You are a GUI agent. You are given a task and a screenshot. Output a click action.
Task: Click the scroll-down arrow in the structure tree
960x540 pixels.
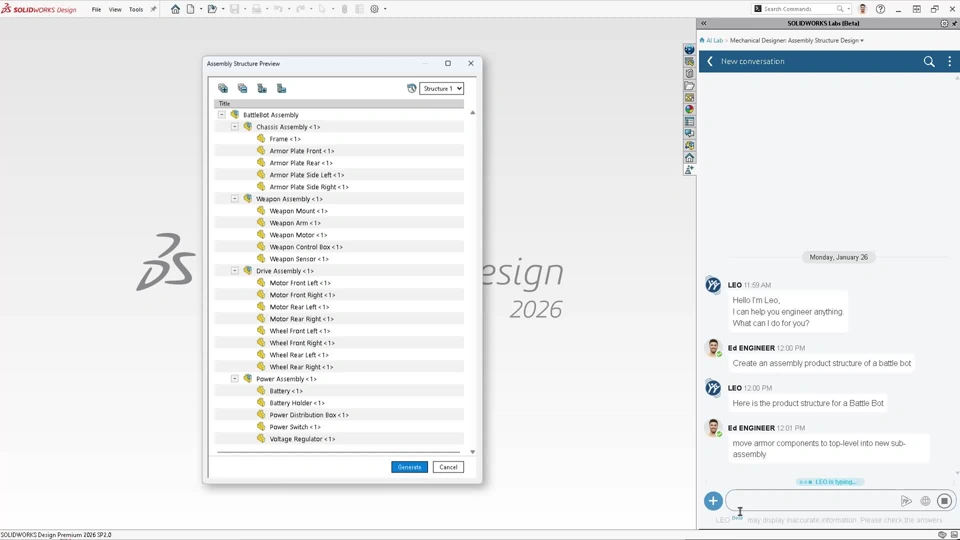(472, 452)
